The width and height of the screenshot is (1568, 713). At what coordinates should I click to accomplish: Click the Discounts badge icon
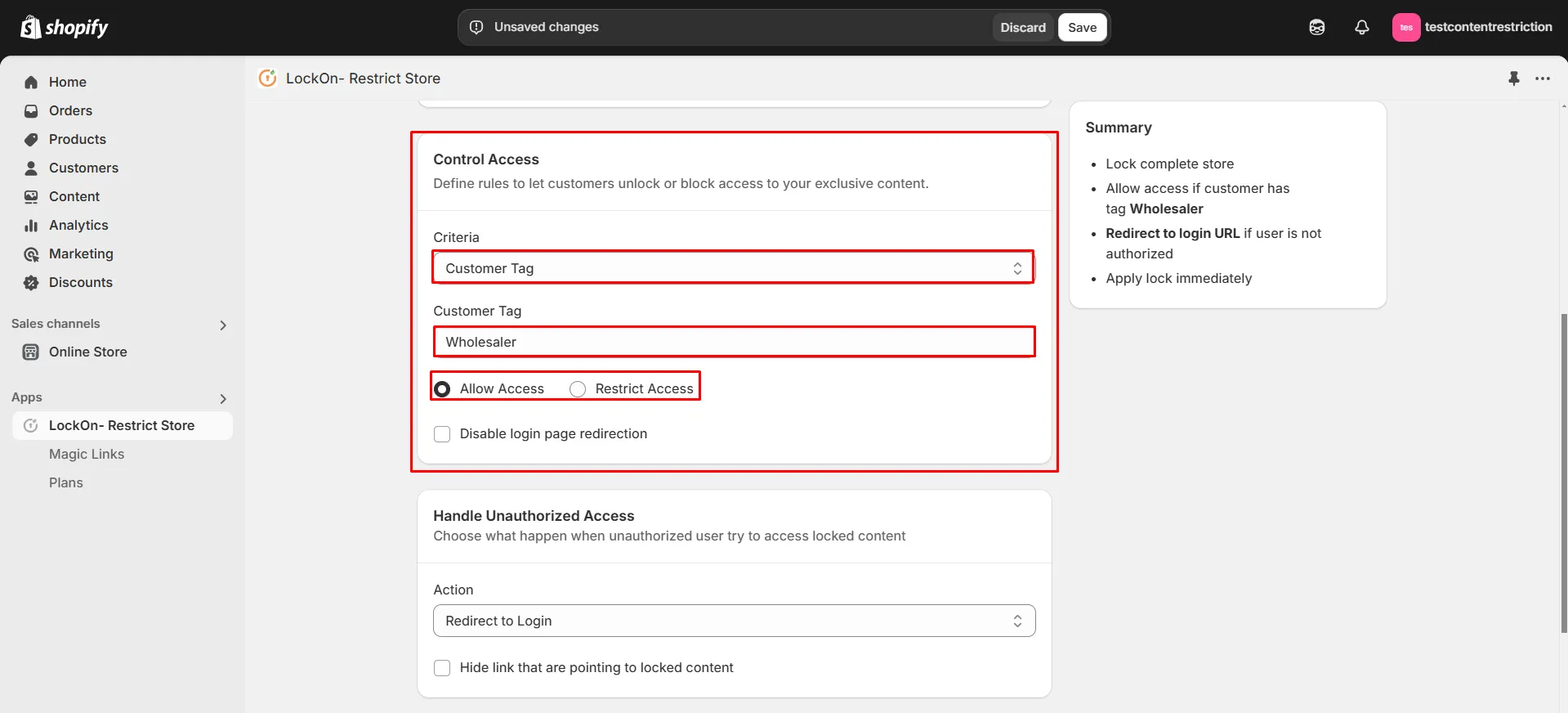(x=31, y=282)
